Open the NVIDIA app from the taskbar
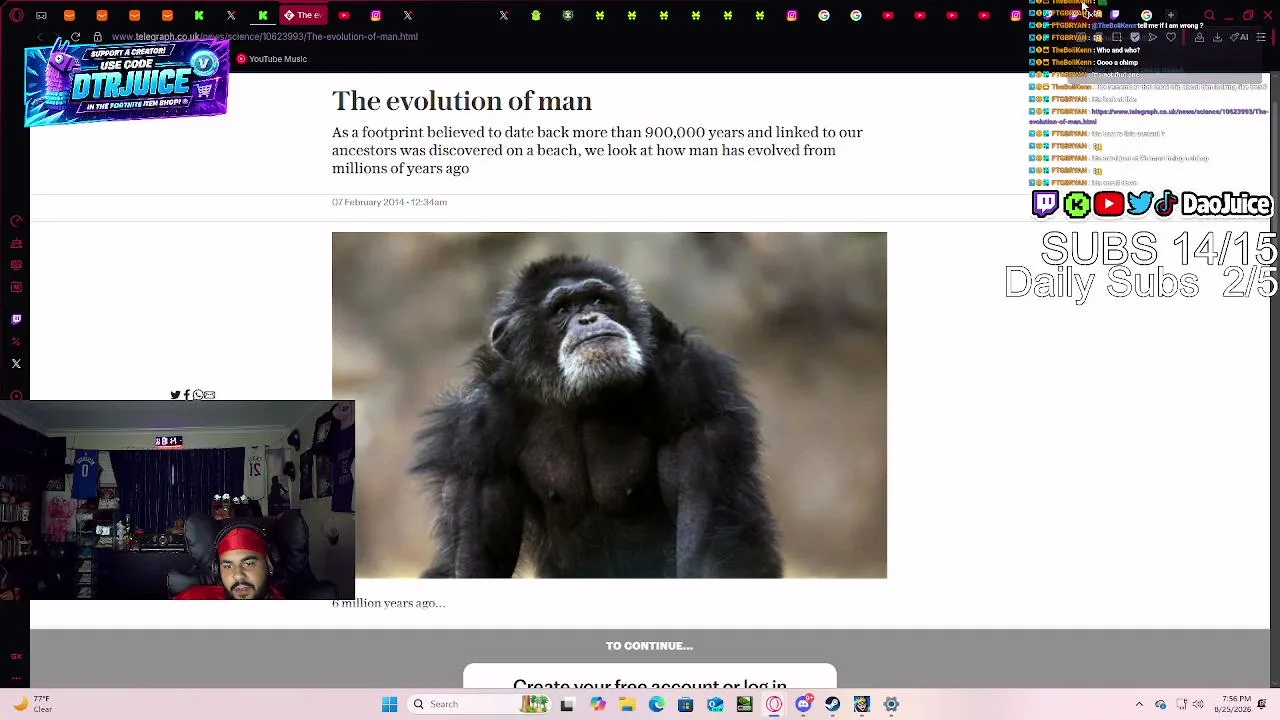Image resolution: width=1280 pixels, height=720 pixels. click(x=744, y=704)
